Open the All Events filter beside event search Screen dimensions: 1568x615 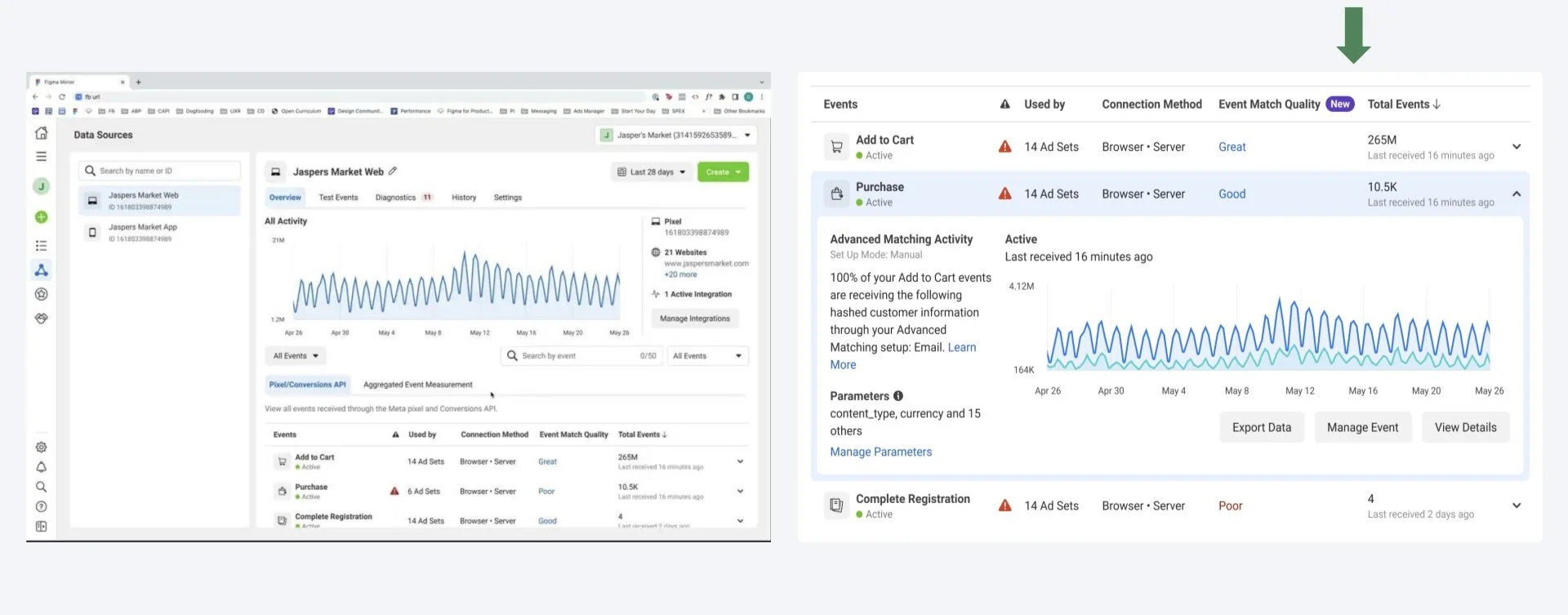click(707, 356)
